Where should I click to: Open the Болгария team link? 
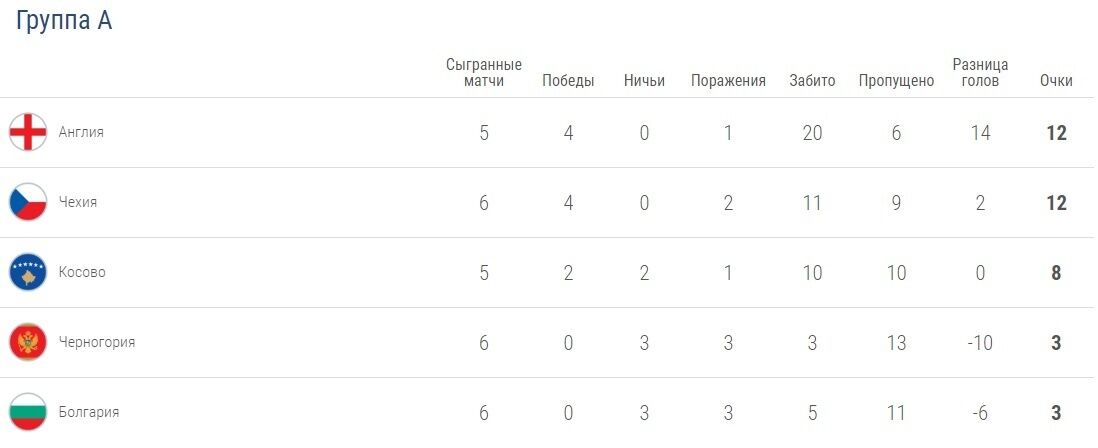(89, 412)
